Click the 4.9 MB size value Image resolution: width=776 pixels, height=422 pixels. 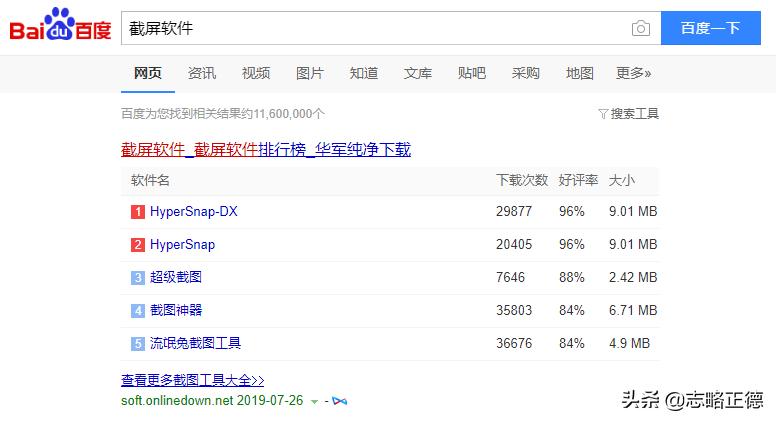[629, 343]
